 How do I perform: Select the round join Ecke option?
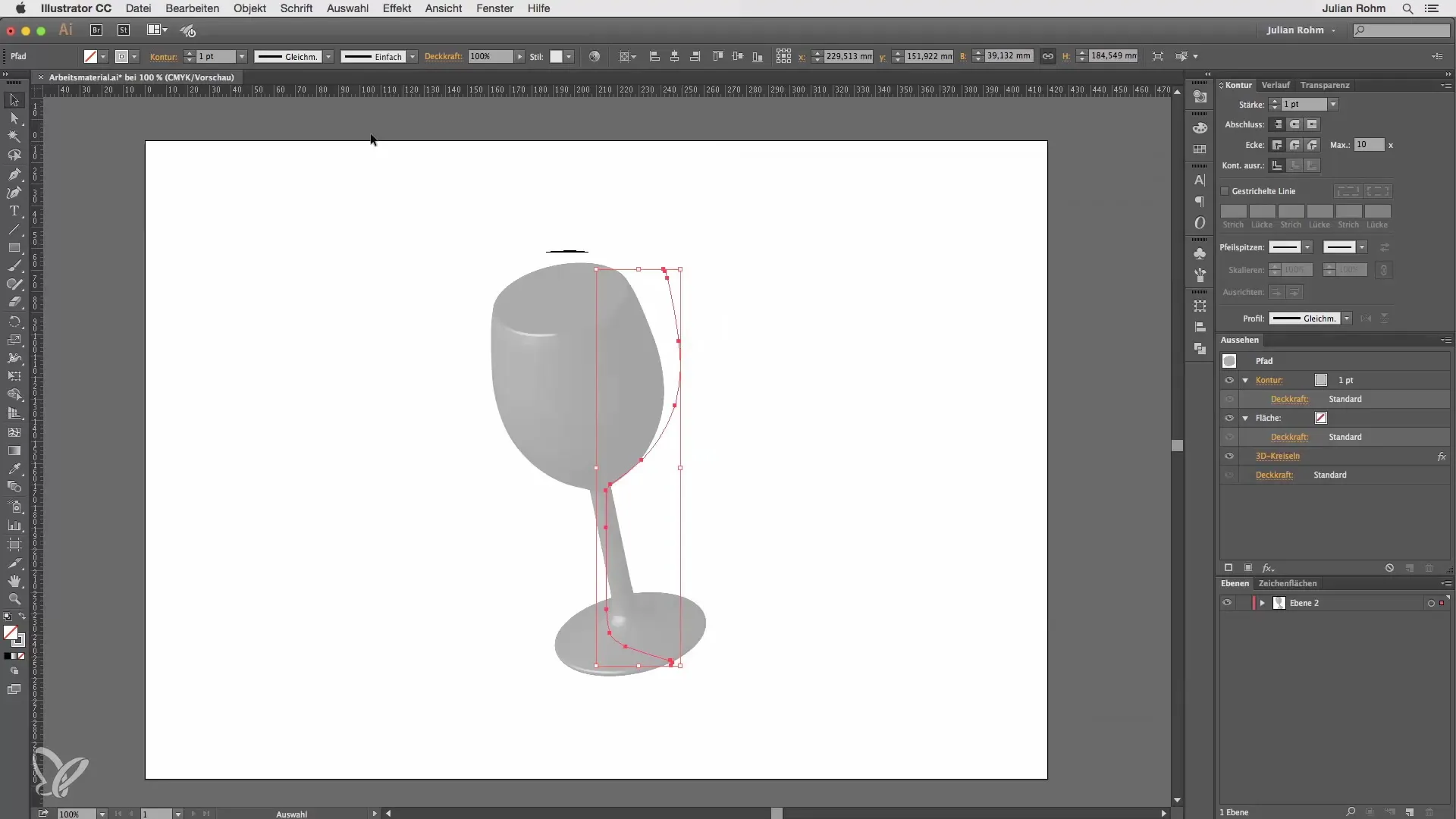pos(1295,145)
